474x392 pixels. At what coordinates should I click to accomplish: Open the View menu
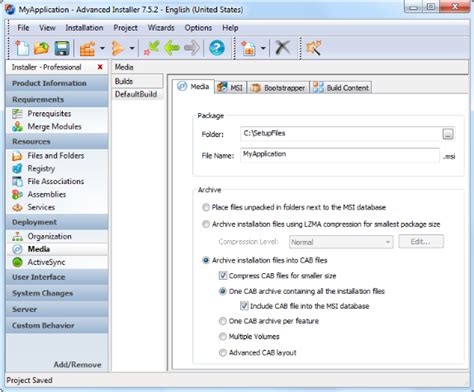point(47,28)
